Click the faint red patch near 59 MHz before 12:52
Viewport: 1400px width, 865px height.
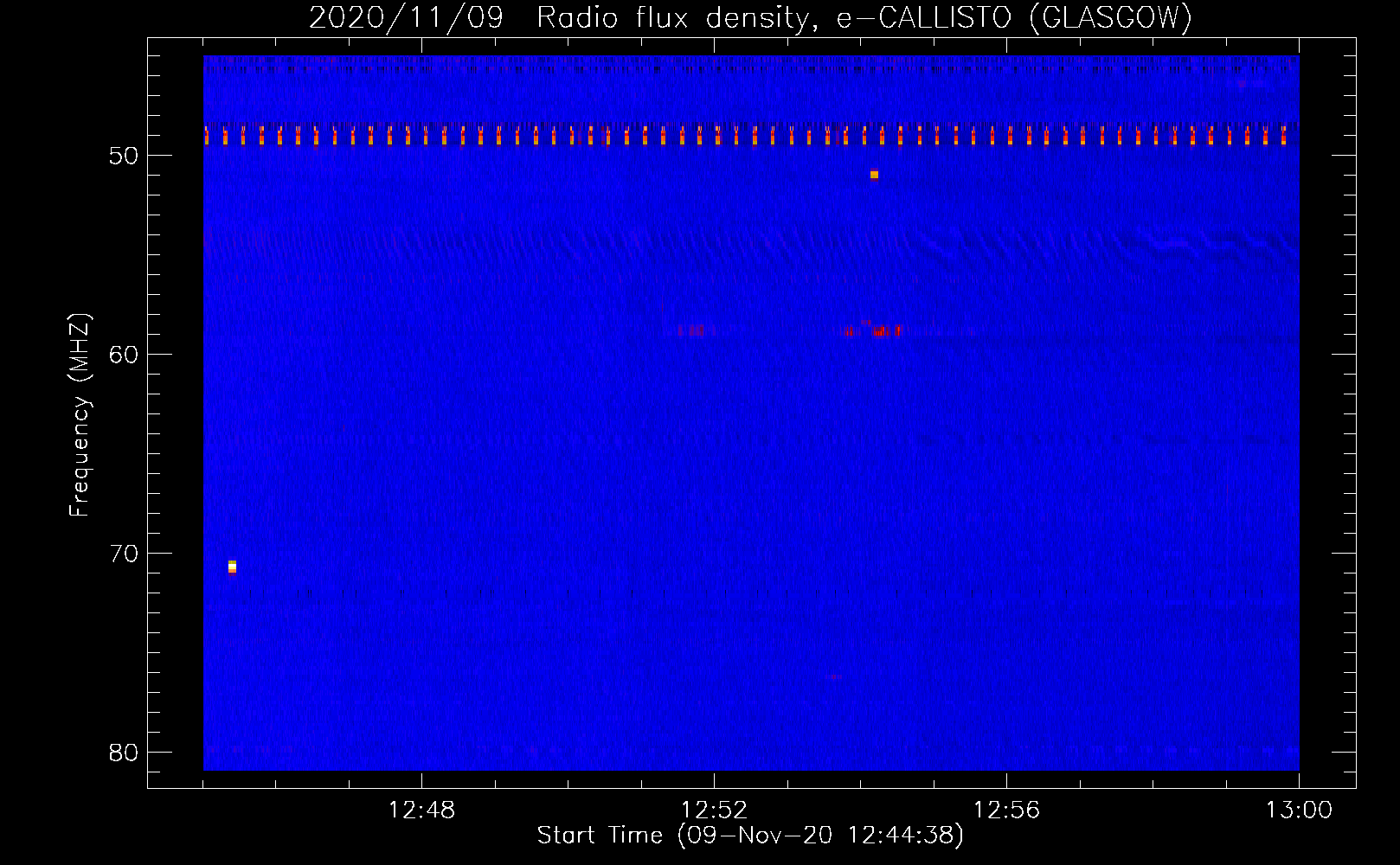click(695, 330)
